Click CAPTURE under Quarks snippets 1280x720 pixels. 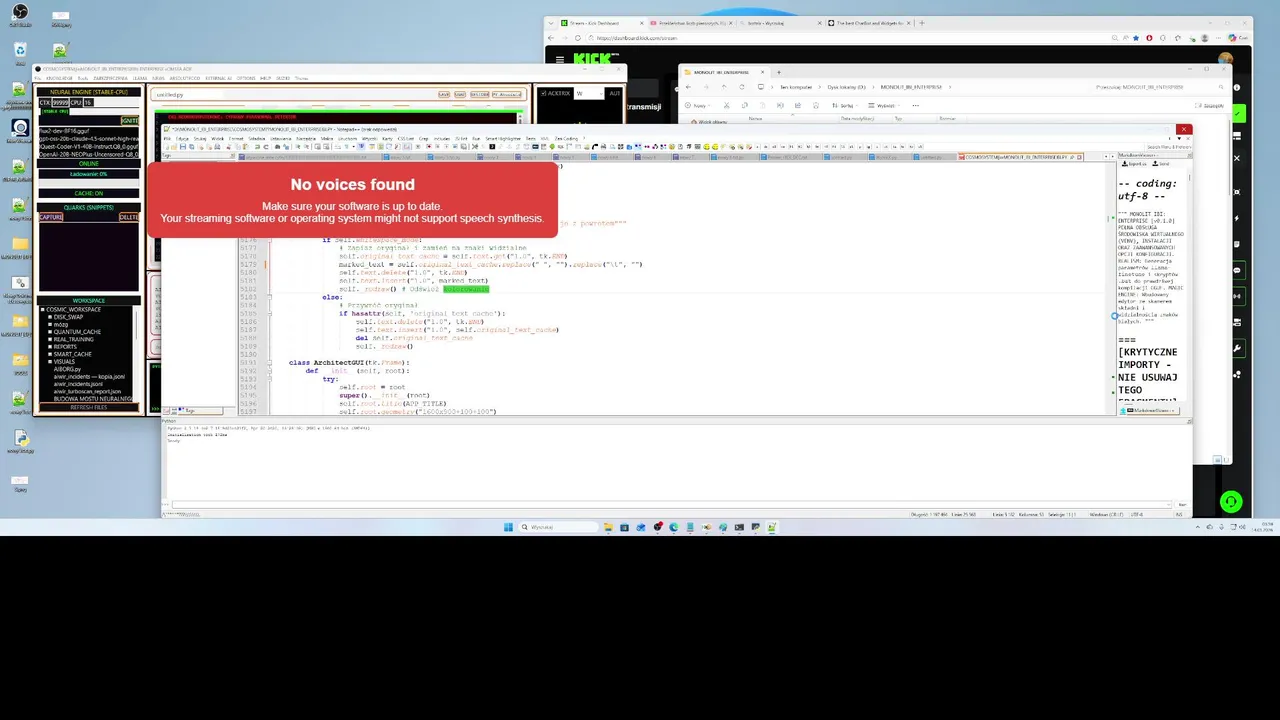[x=51, y=217]
